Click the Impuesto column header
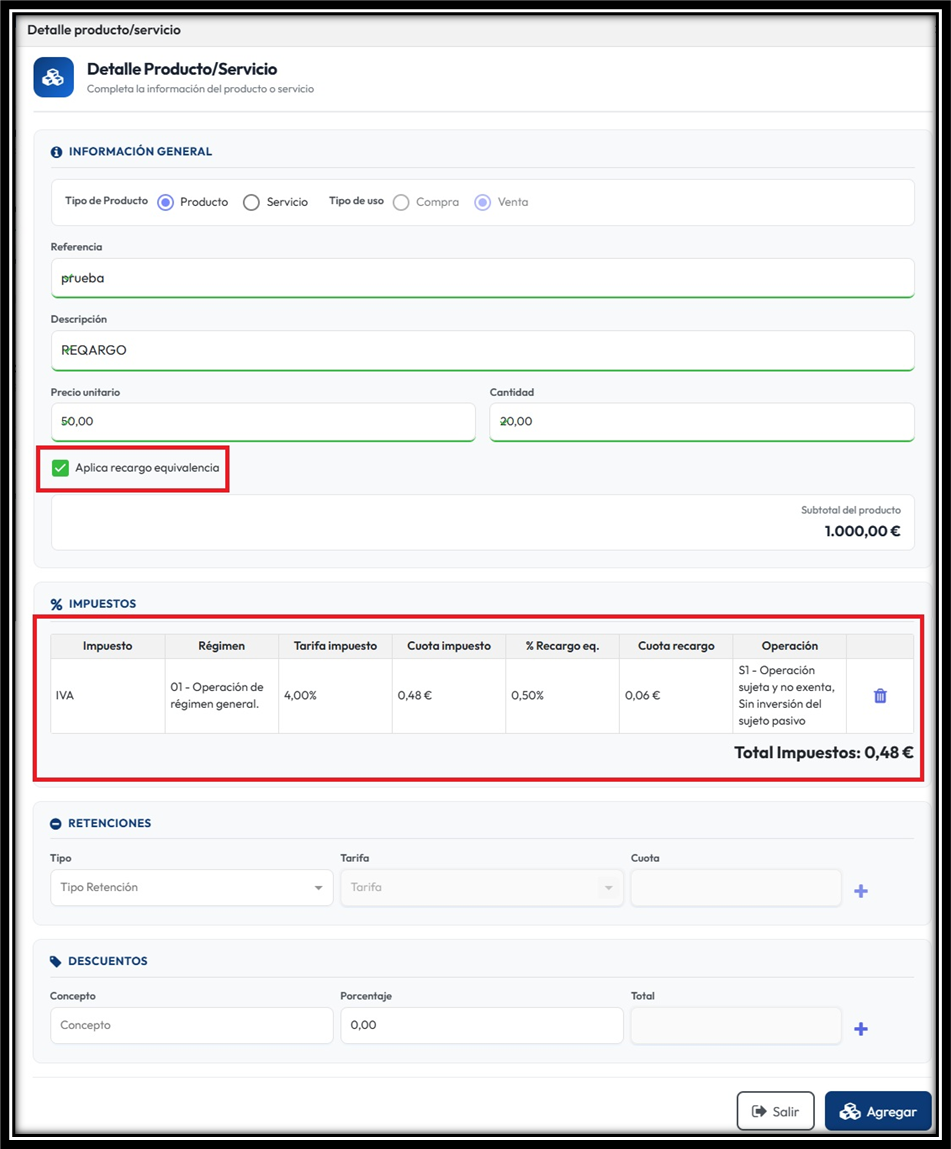 (x=108, y=646)
